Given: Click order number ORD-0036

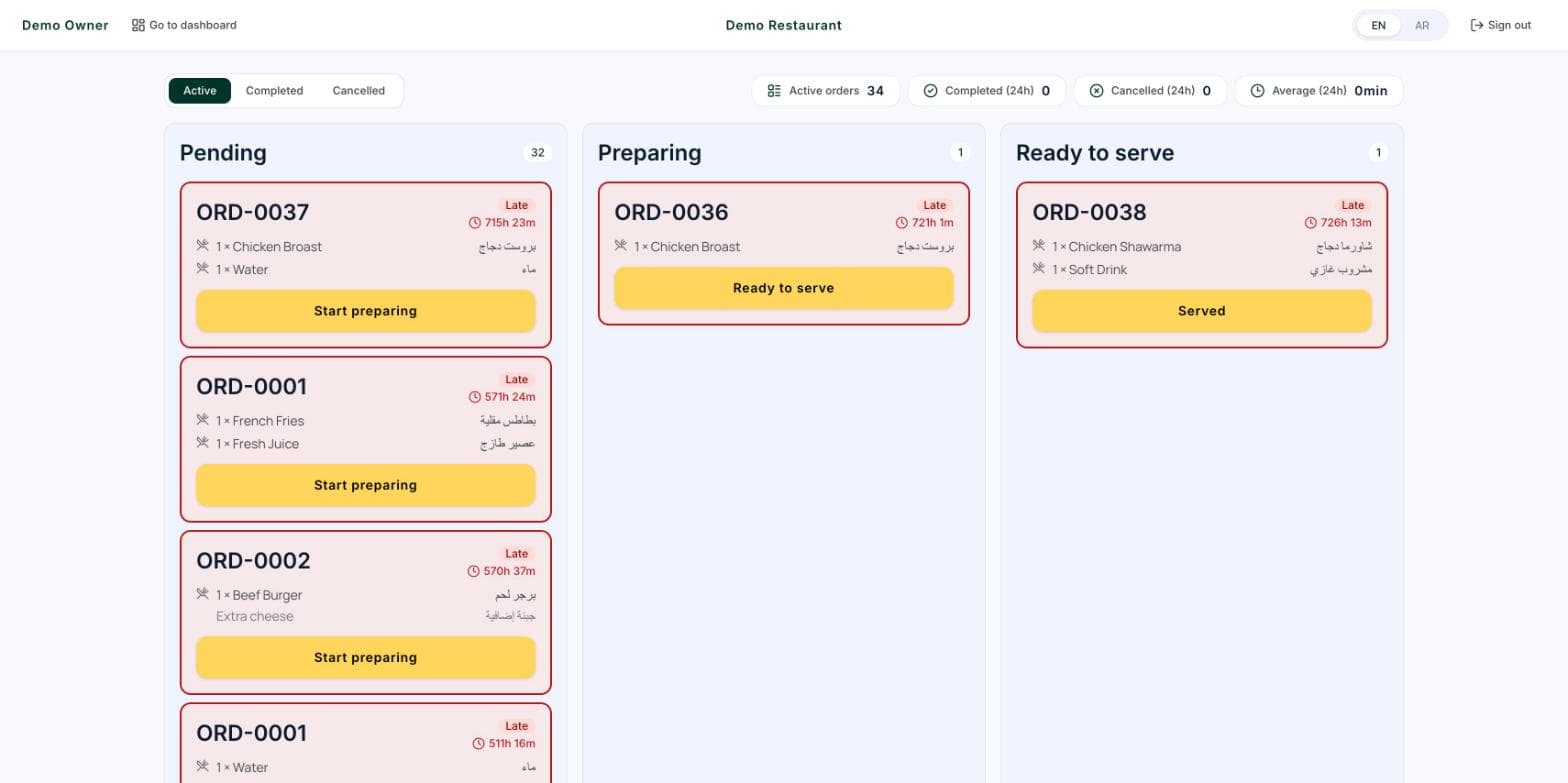Looking at the screenshot, I should click(x=671, y=212).
